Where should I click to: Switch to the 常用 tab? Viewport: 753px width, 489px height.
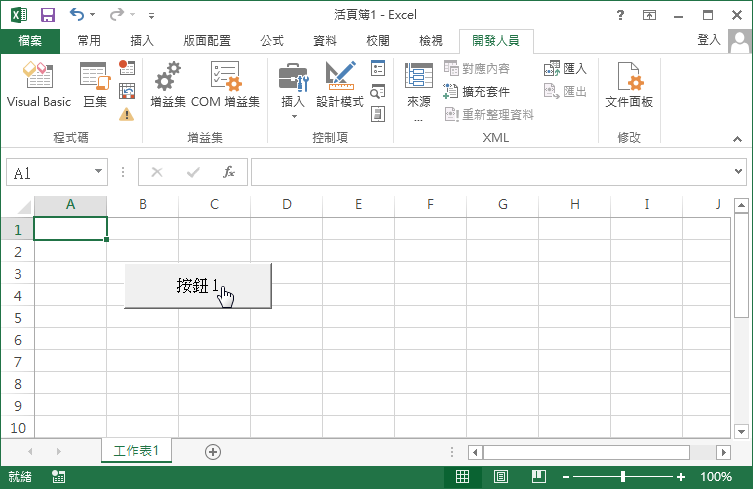pos(89,41)
